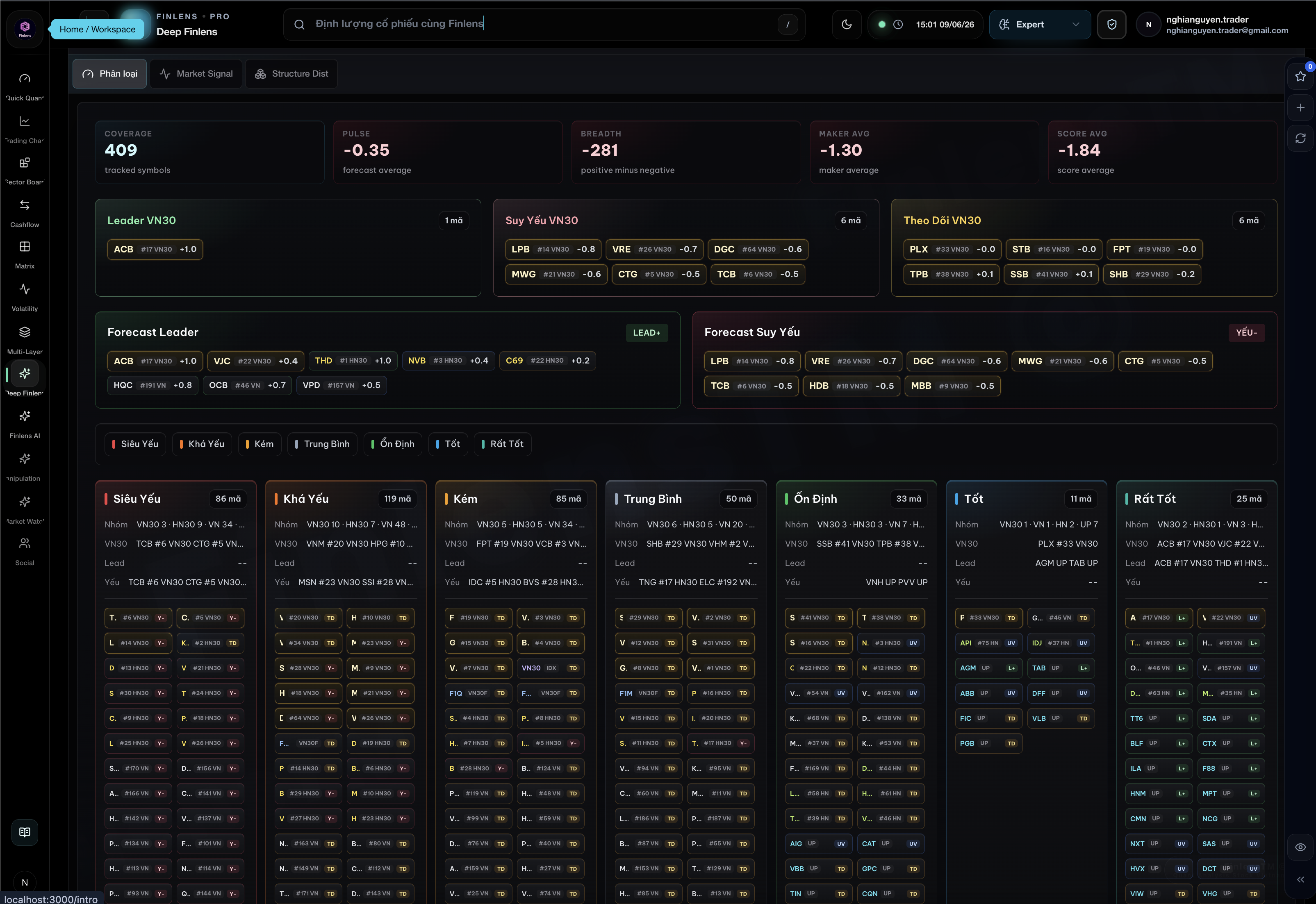Screen dimensions: 1316x904
Task: Open Manipulation sidebar icon
Action: tap(24, 467)
